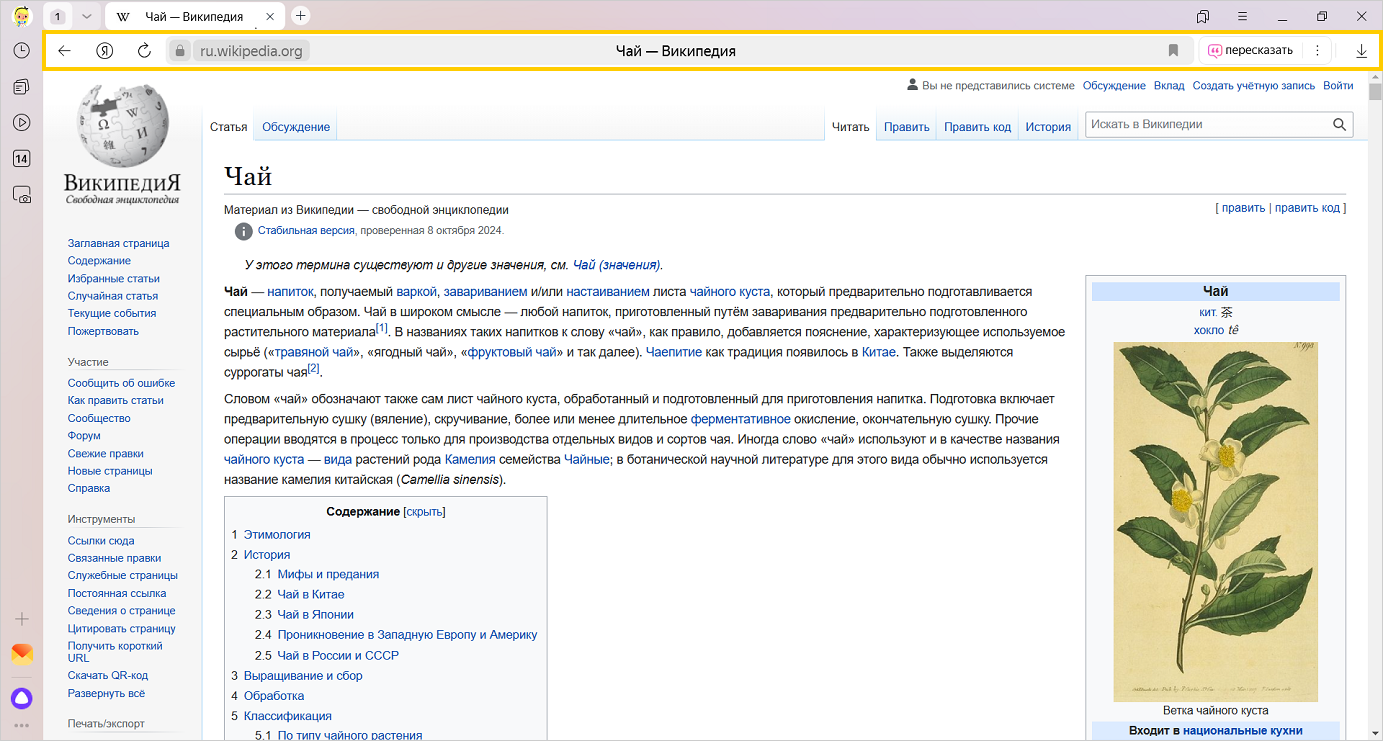The width and height of the screenshot is (1383, 741).
Task: Open a new tab with plus button
Action: [x=300, y=16]
